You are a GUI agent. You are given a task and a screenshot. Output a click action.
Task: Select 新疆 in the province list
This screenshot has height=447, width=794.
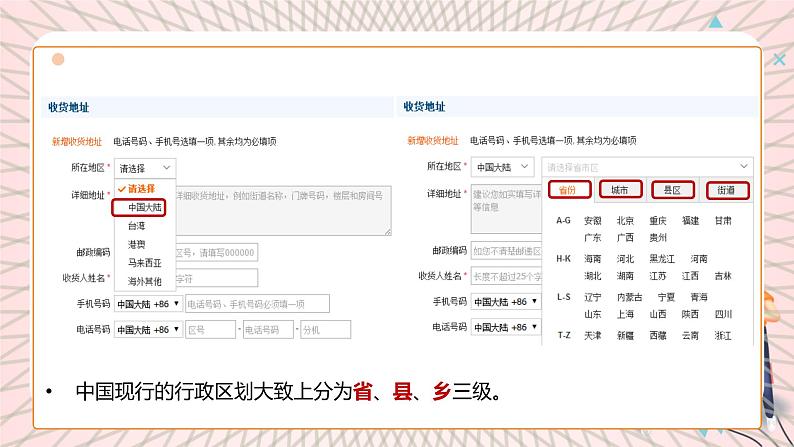(625, 335)
